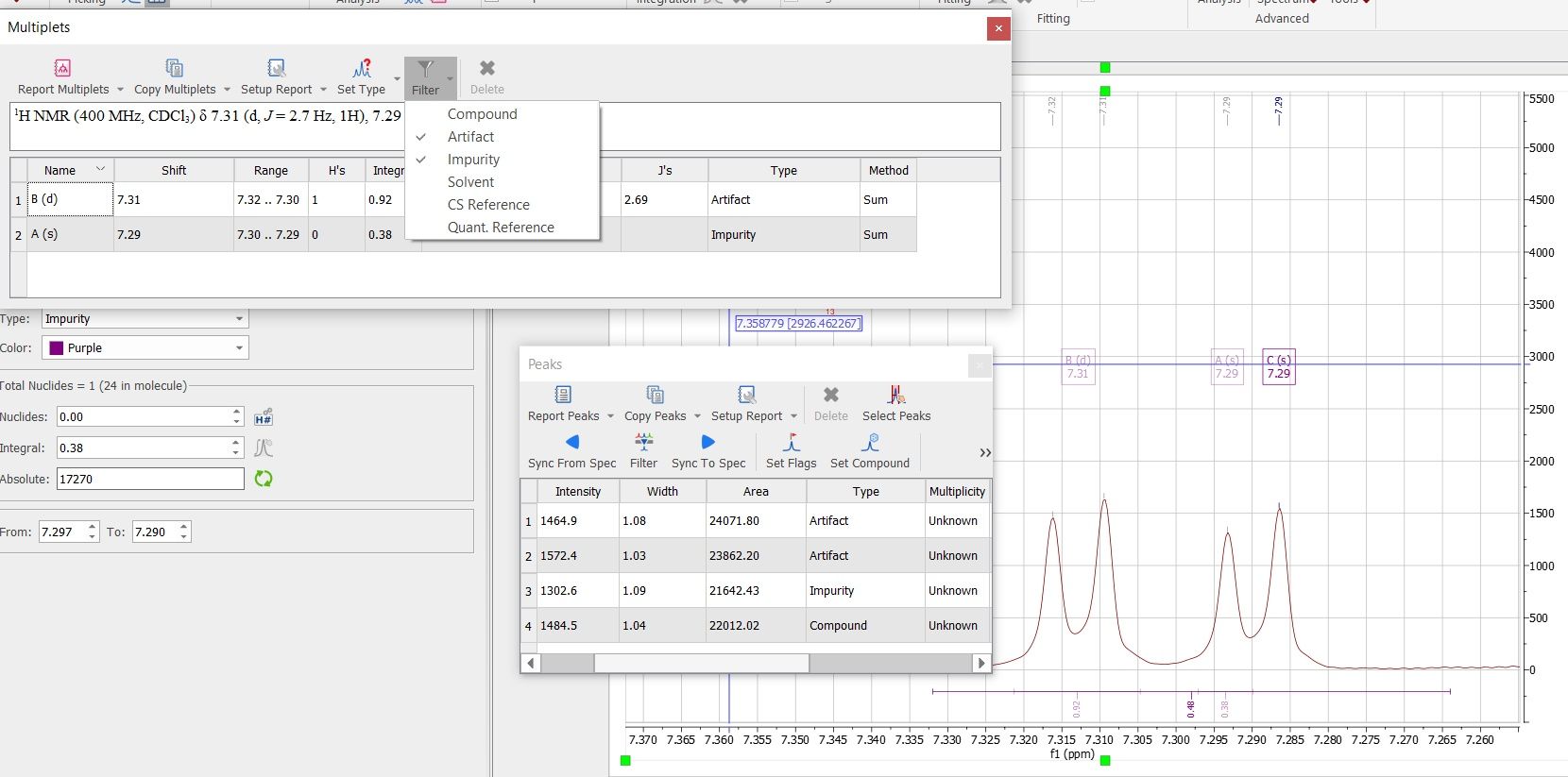Image resolution: width=1568 pixels, height=777 pixels.
Task: Choose Quant. Reference in filter menu
Action: click(501, 228)
